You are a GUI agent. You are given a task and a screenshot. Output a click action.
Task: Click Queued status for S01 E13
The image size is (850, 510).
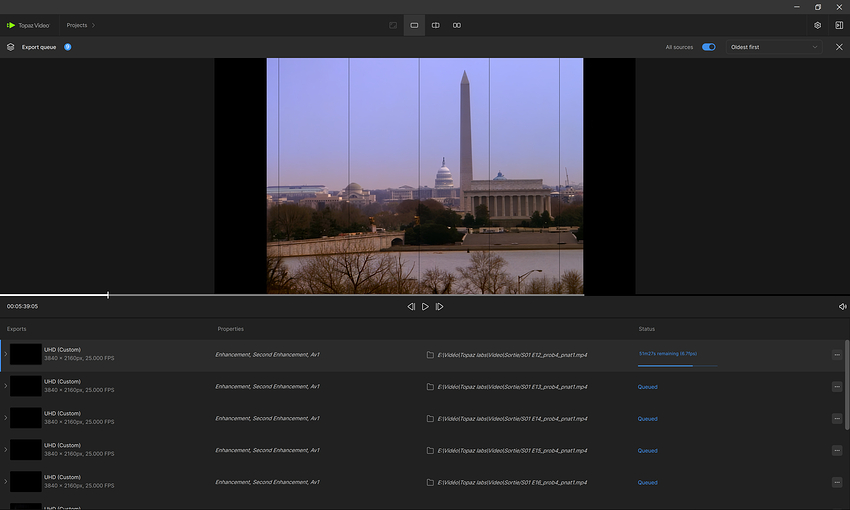click(x=647, y=387)
